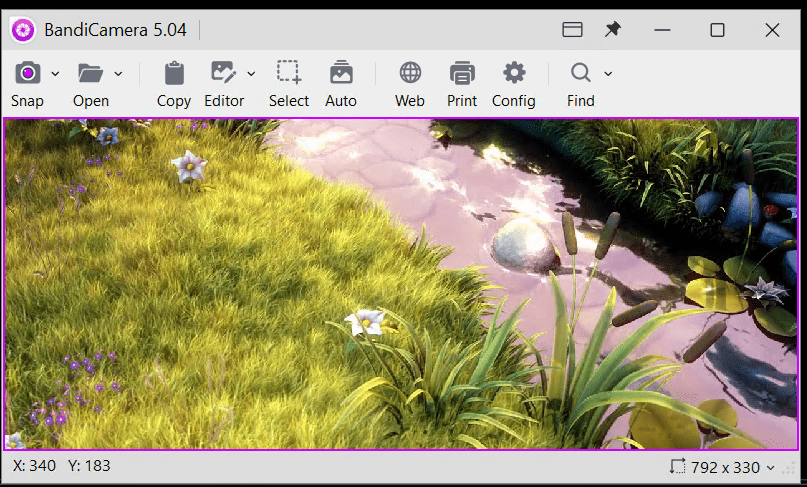
Task: Click the X: 340 coordinate readout
Action: (x=34, y=466)
